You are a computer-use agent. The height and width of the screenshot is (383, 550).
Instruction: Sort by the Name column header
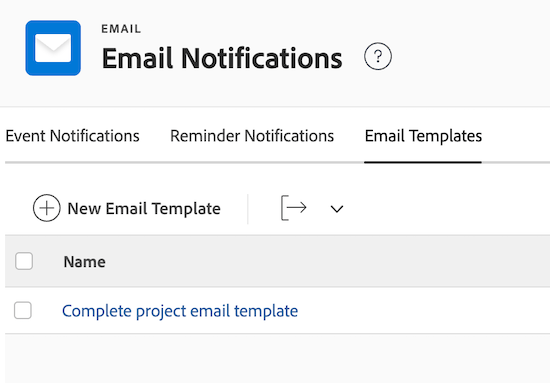[85, 262]
